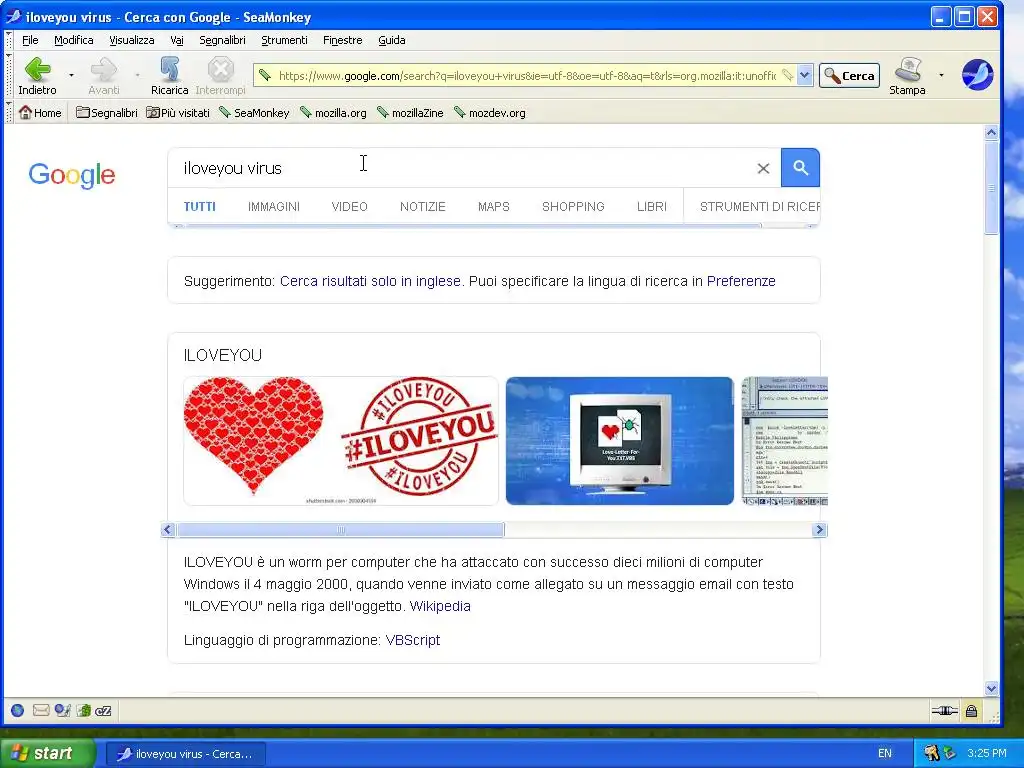
Task: Open the URL bar history dropdown arrow
Action: [x=805, y=75]
